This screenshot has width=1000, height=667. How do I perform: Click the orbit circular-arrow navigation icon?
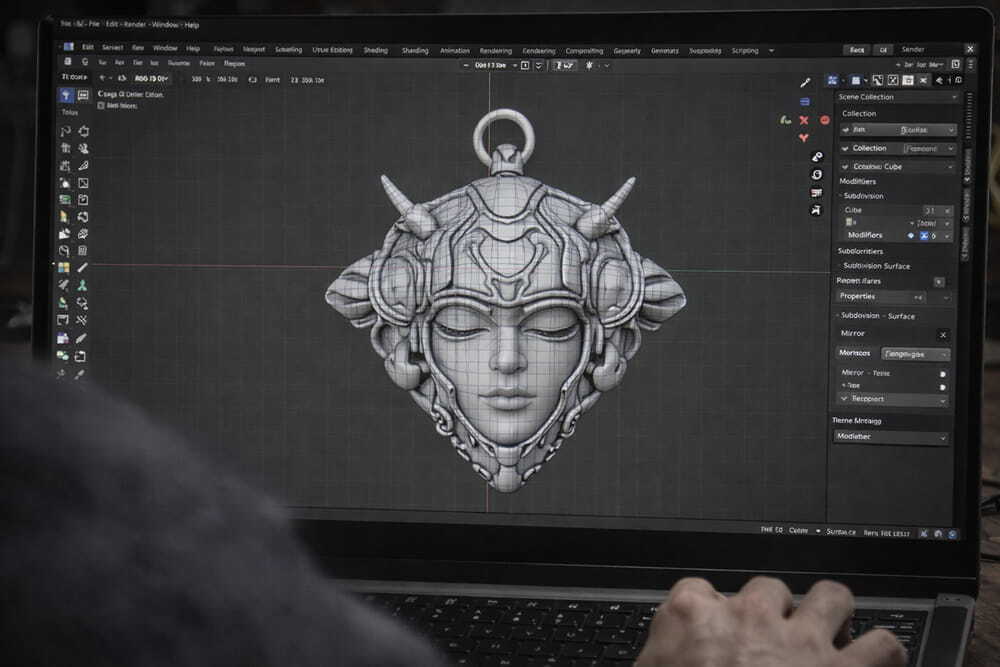coord(816,174)
